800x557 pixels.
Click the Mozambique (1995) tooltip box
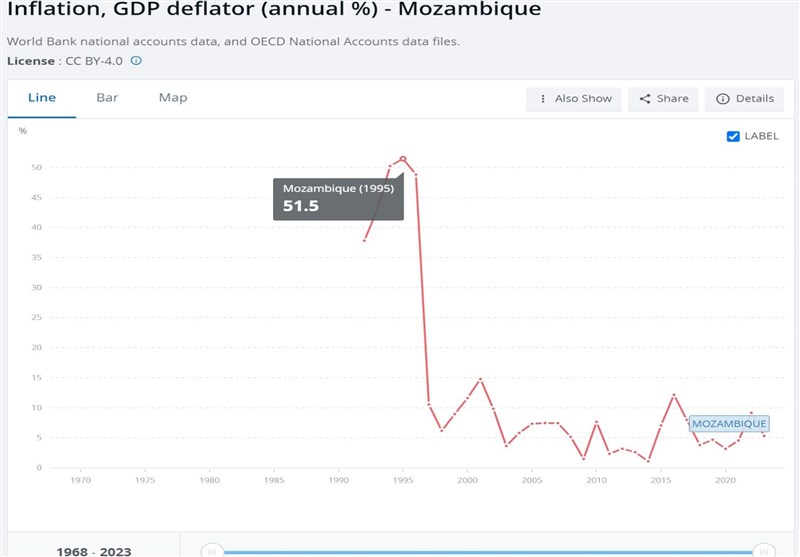338,199
